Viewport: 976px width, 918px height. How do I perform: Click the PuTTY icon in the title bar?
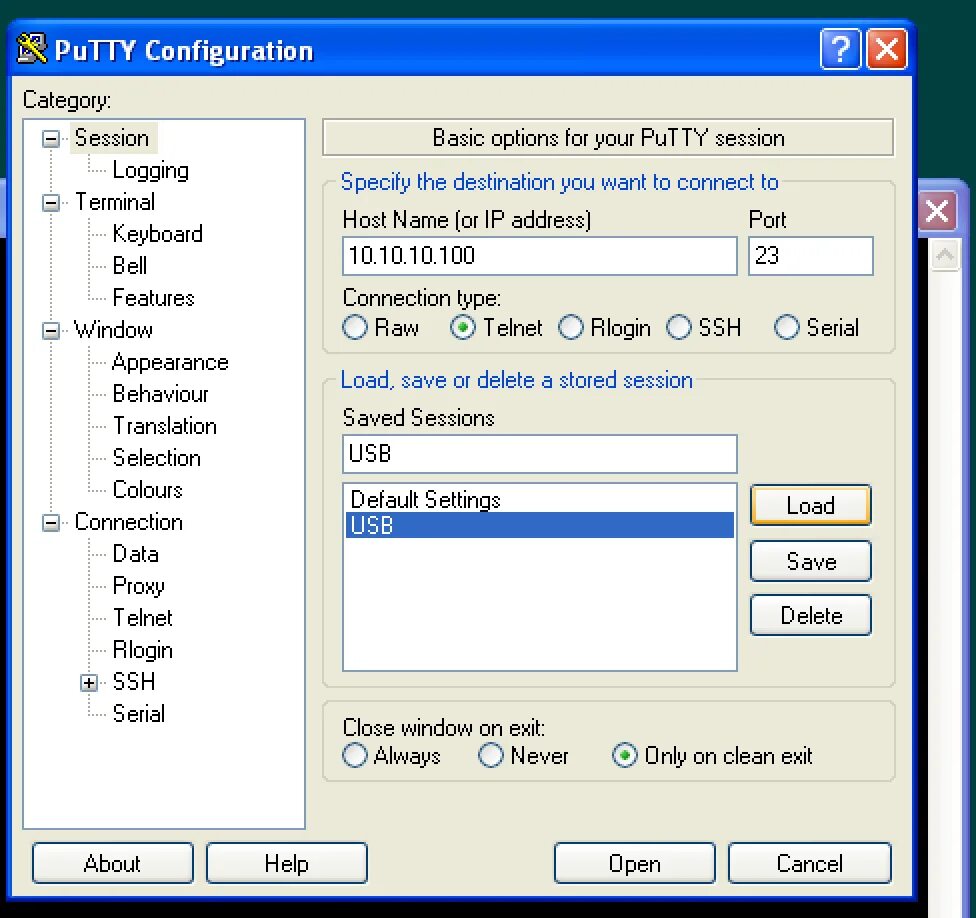point(32,49)
